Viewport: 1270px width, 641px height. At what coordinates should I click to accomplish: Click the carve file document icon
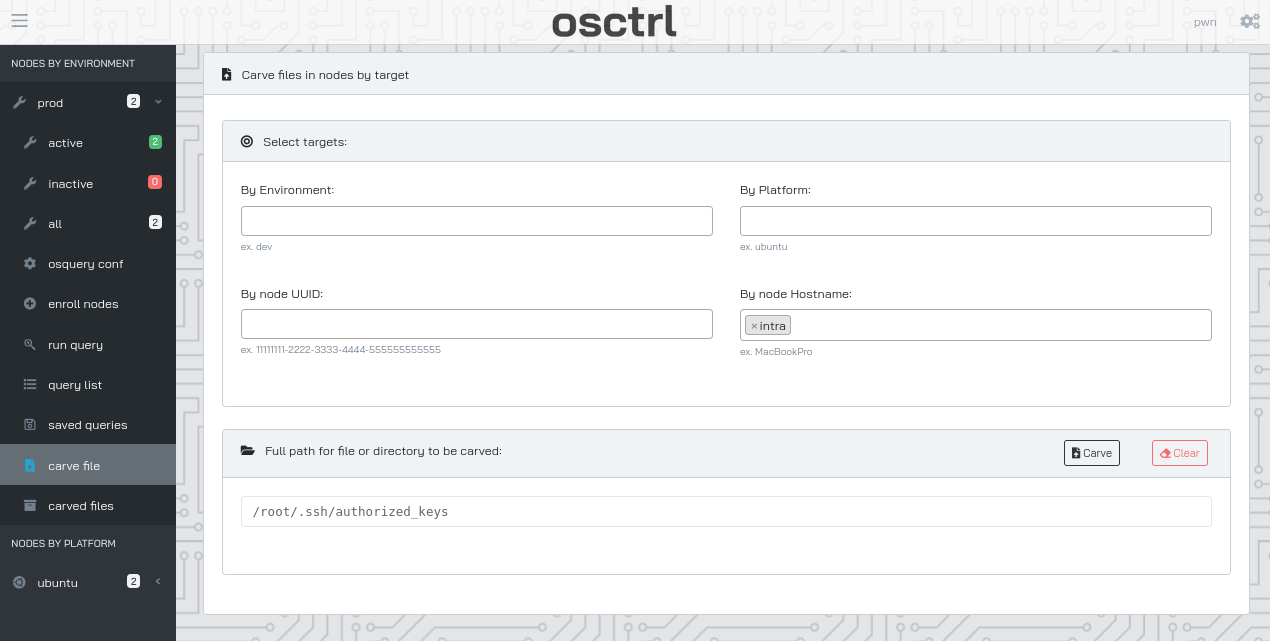click(x=30, y=466)
